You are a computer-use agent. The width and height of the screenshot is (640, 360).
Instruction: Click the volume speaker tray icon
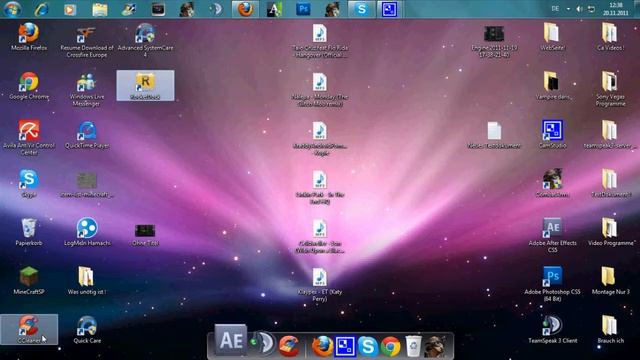tap(580, 9)
